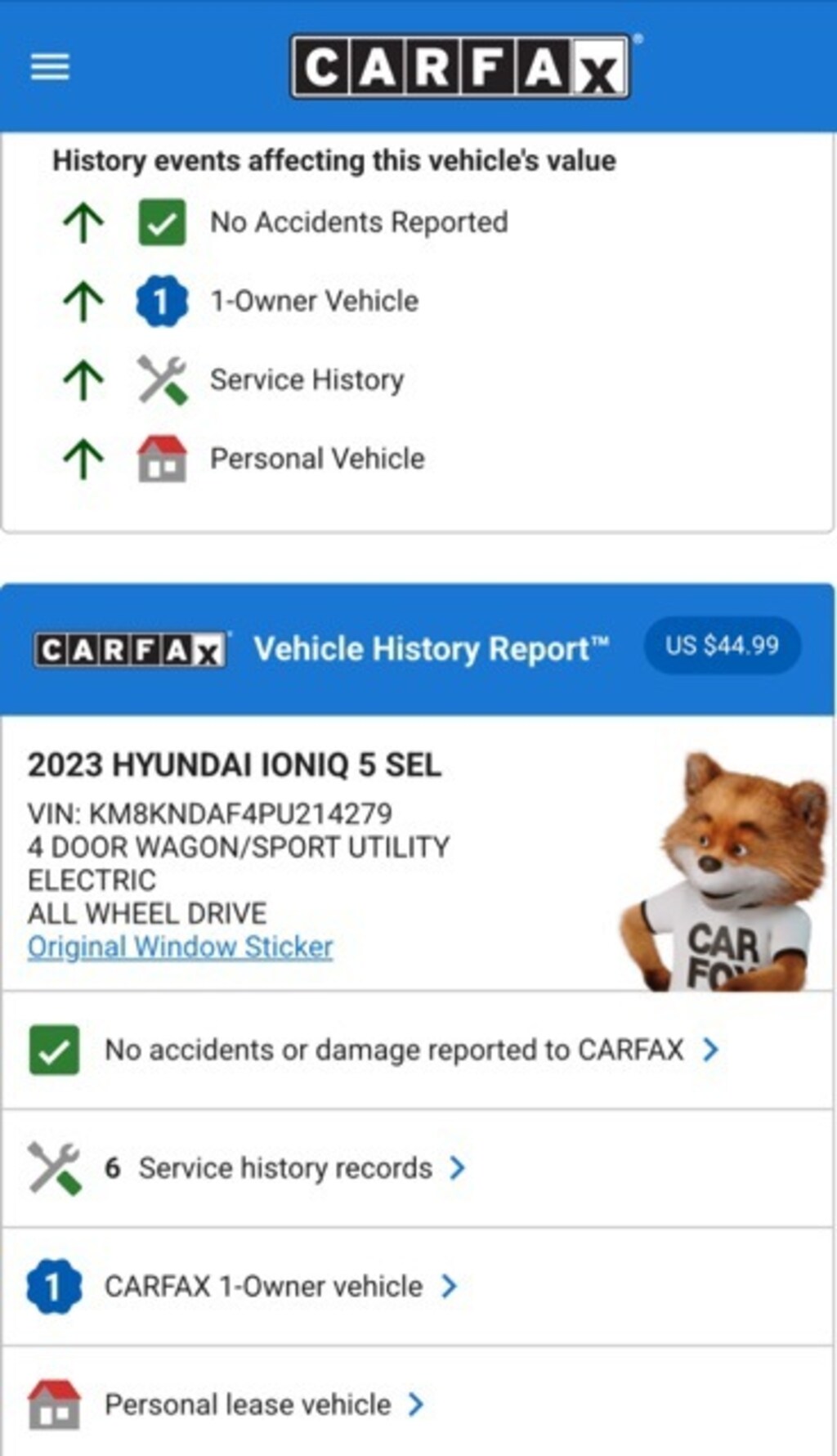Screen dimensions: 837x1456
Task: Click the blue 1-Owner Vehicle badge icon
Action: pyautogui.click(x=162, y=301)
